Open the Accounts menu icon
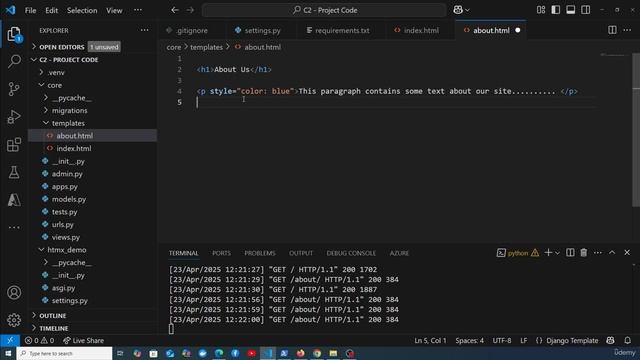 click(14, 293)
